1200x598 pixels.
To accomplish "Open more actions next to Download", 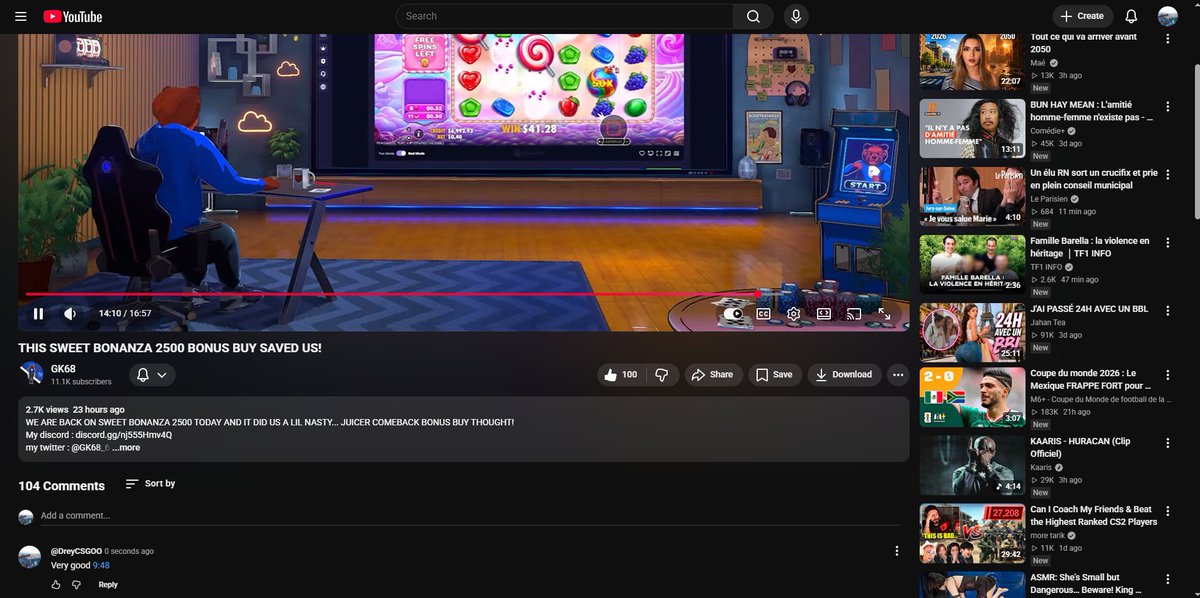I will (x=898, y=374).
